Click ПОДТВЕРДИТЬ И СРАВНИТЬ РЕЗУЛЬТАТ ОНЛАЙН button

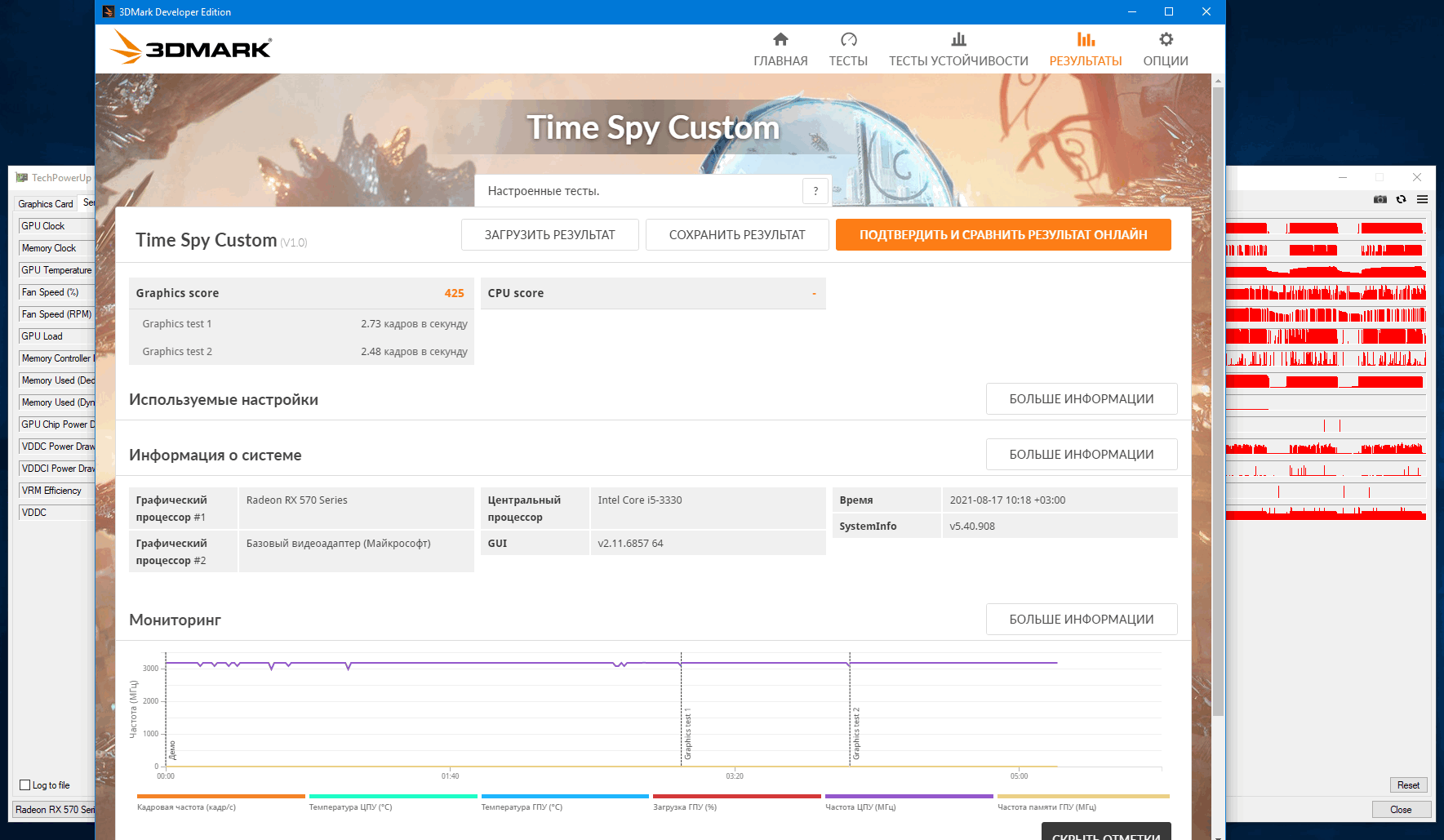pyautogui.click(x=1003, y=234)
